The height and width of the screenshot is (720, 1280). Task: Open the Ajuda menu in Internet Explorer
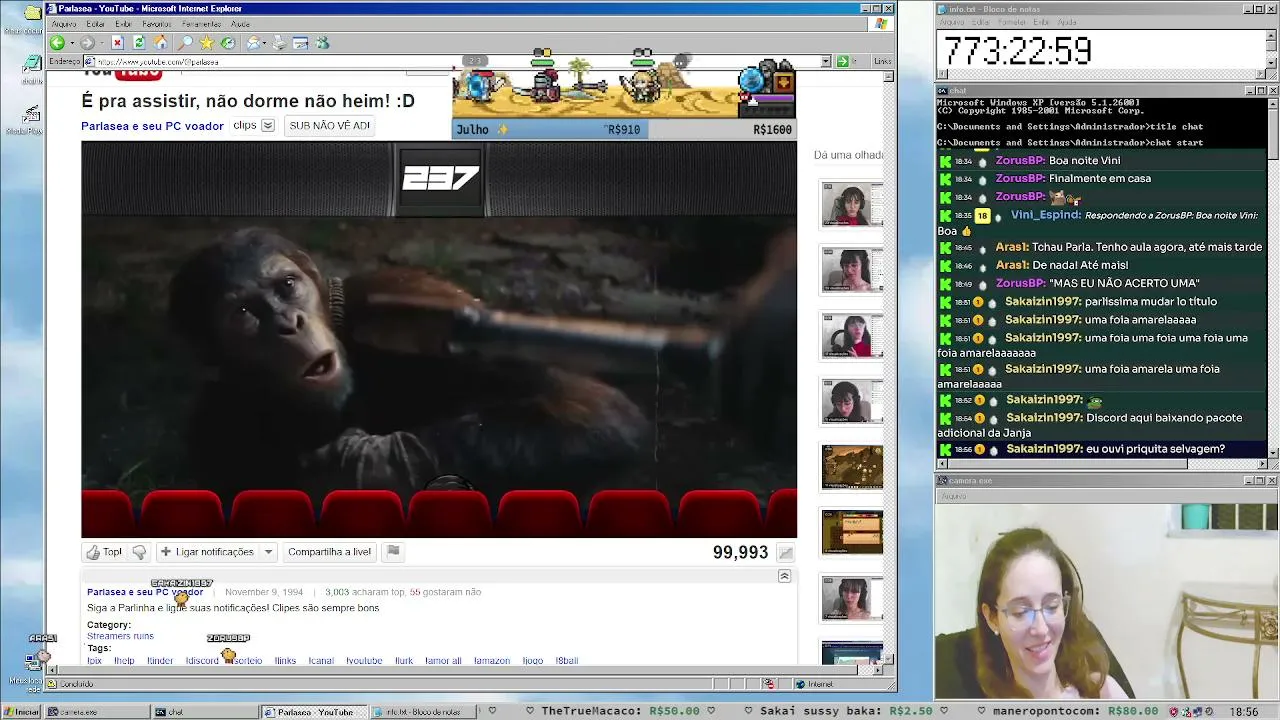pyautogui.click(x=240, y=24)
